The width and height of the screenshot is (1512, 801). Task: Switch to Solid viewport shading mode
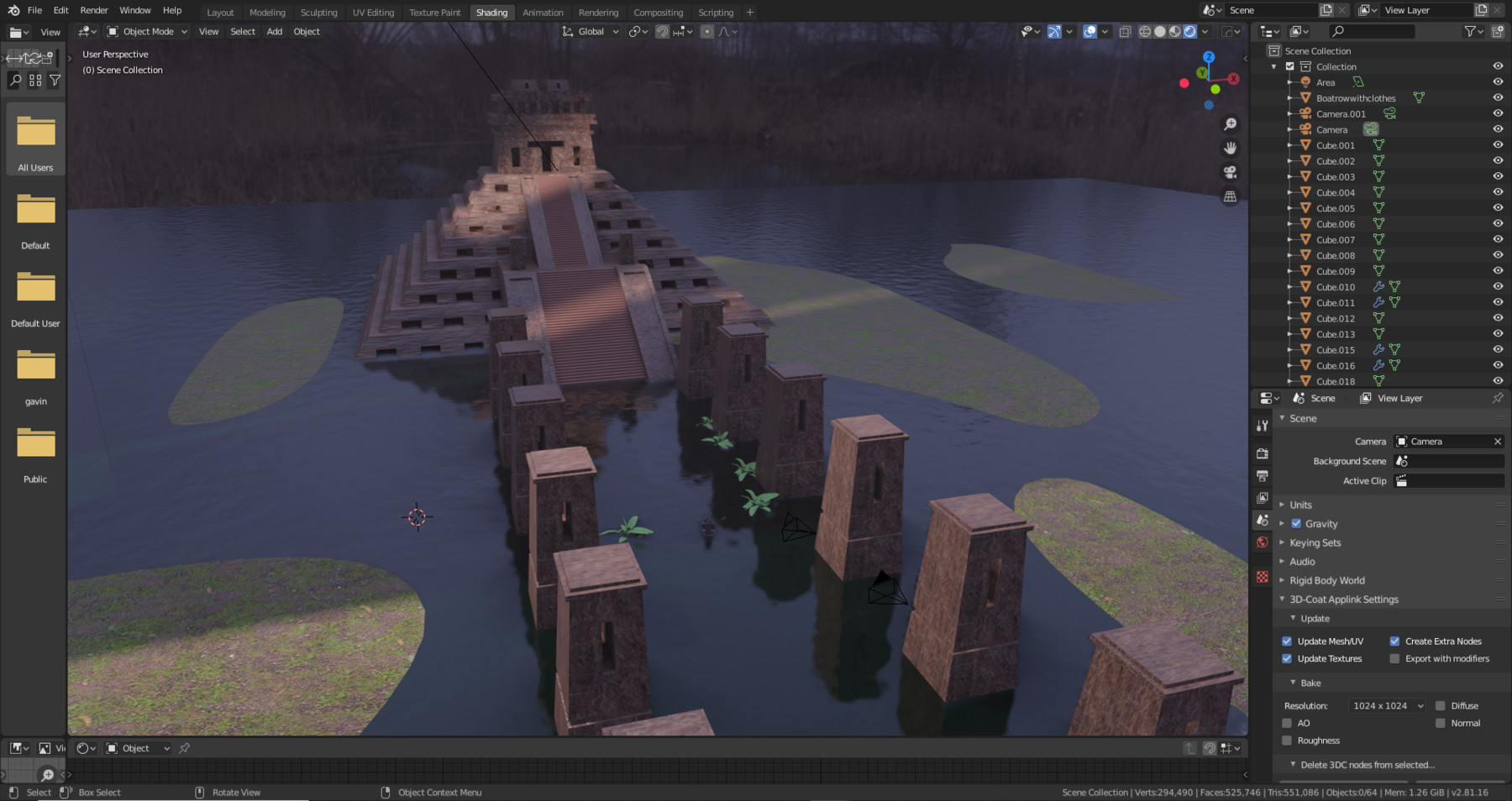(1160, 31)
